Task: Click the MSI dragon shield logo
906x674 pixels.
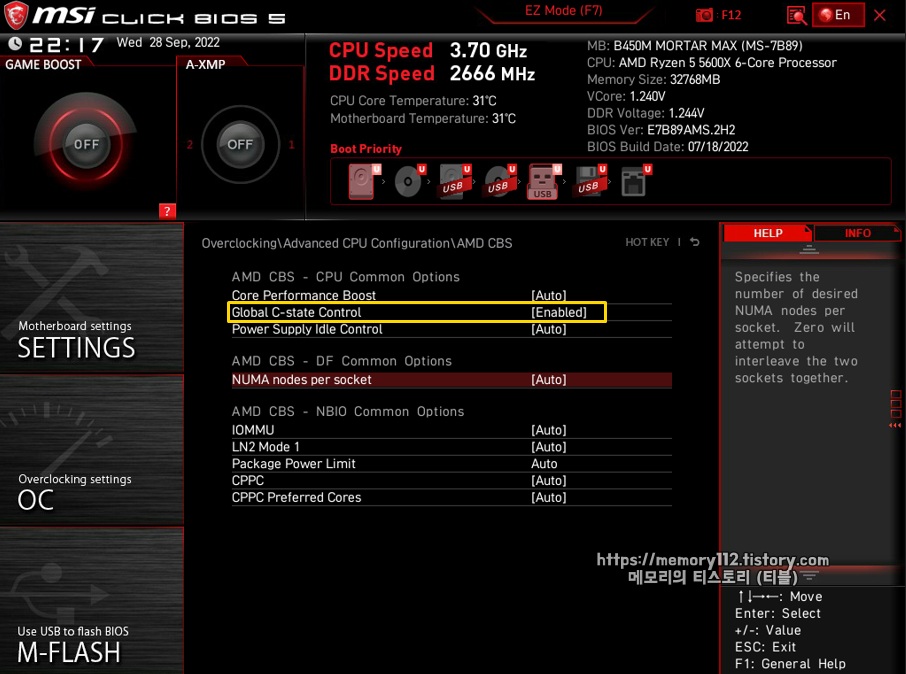Action: coord(16,16)
